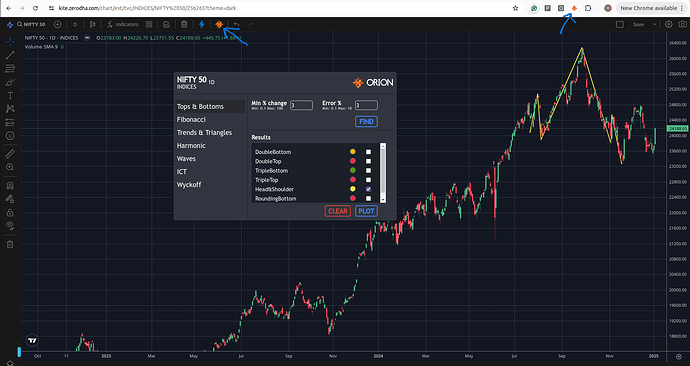This screenshot has width=690, height=366.
Task: Select the Harmonic category
Action: [191, 146]
